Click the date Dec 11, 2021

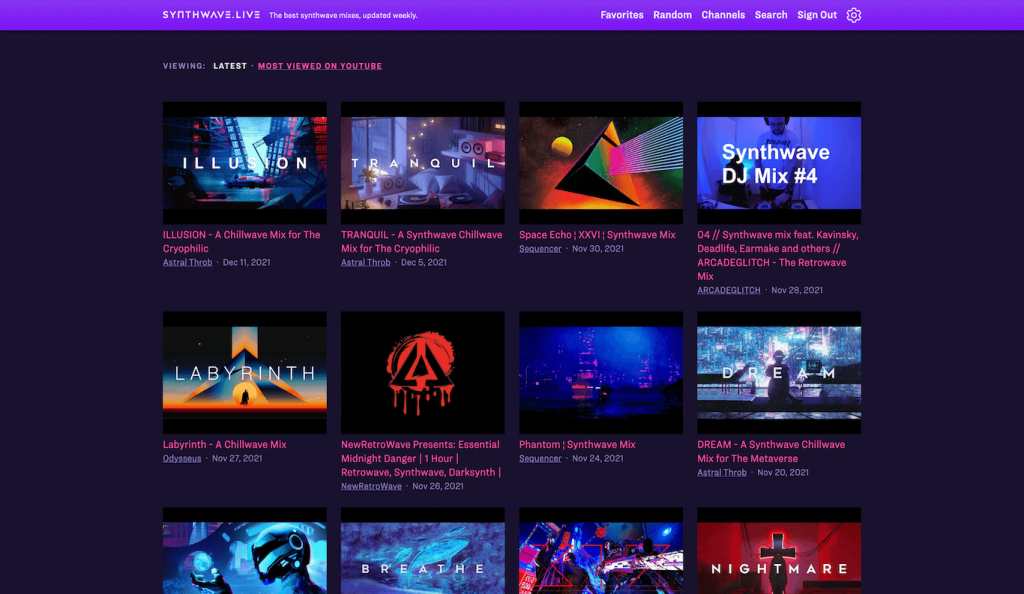246,262
